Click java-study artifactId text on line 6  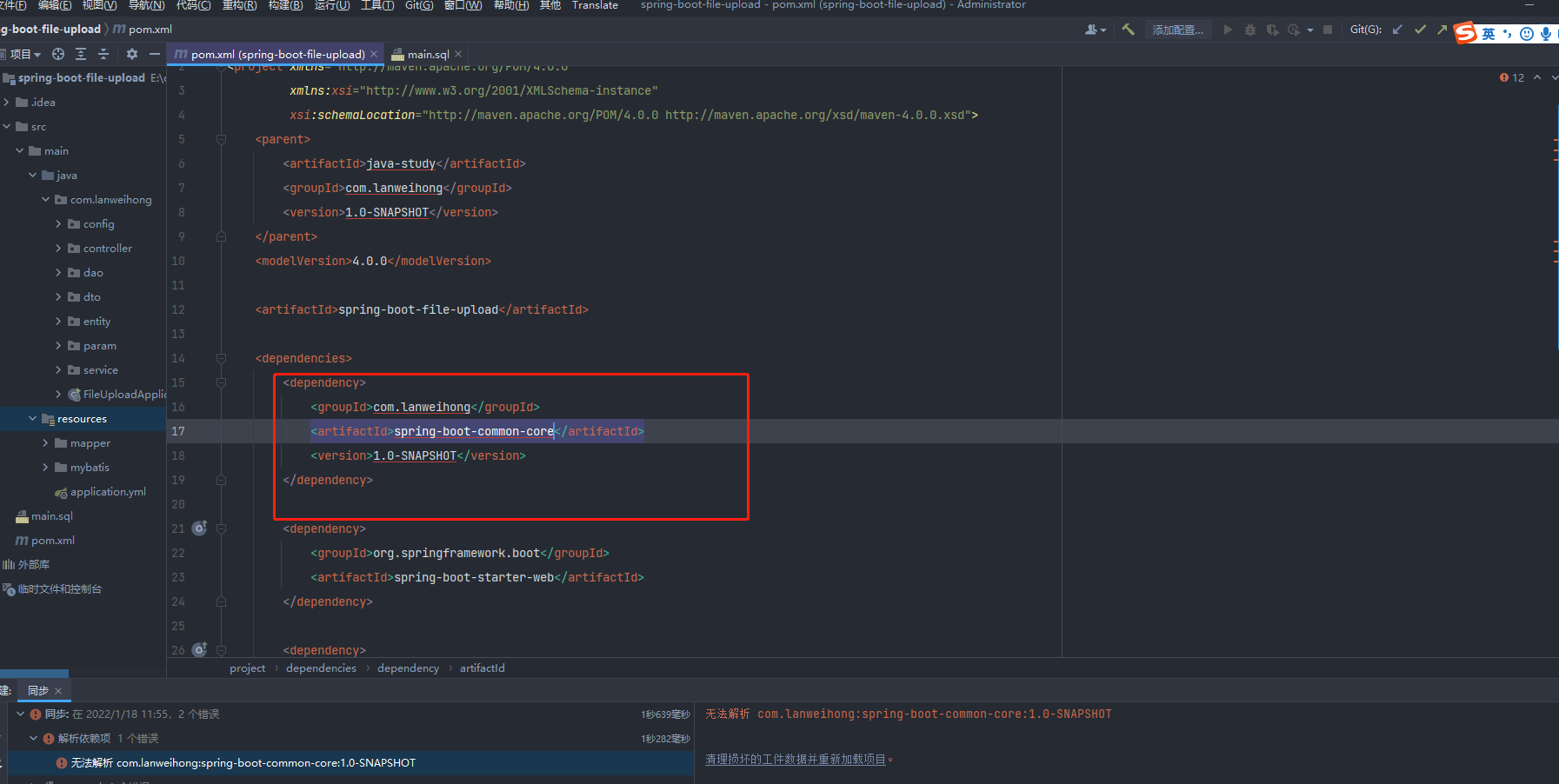401,163
